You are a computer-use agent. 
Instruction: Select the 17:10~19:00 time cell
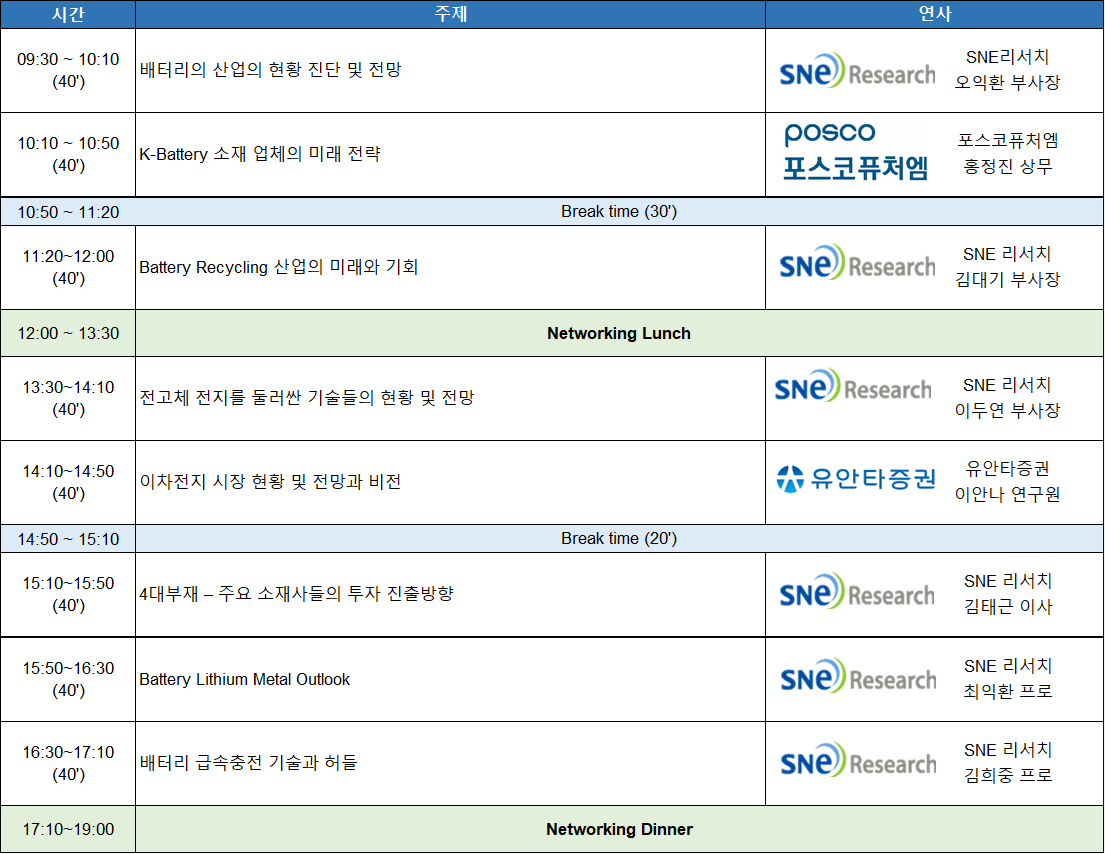point(68,829)
